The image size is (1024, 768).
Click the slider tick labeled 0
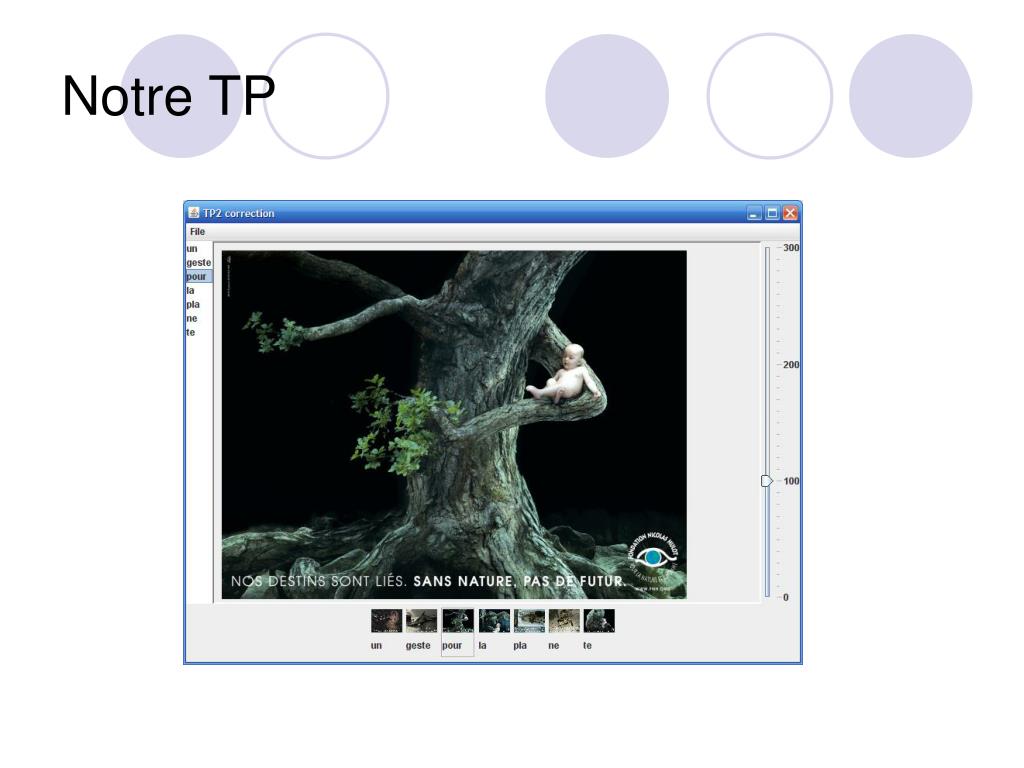click(786, 597)
